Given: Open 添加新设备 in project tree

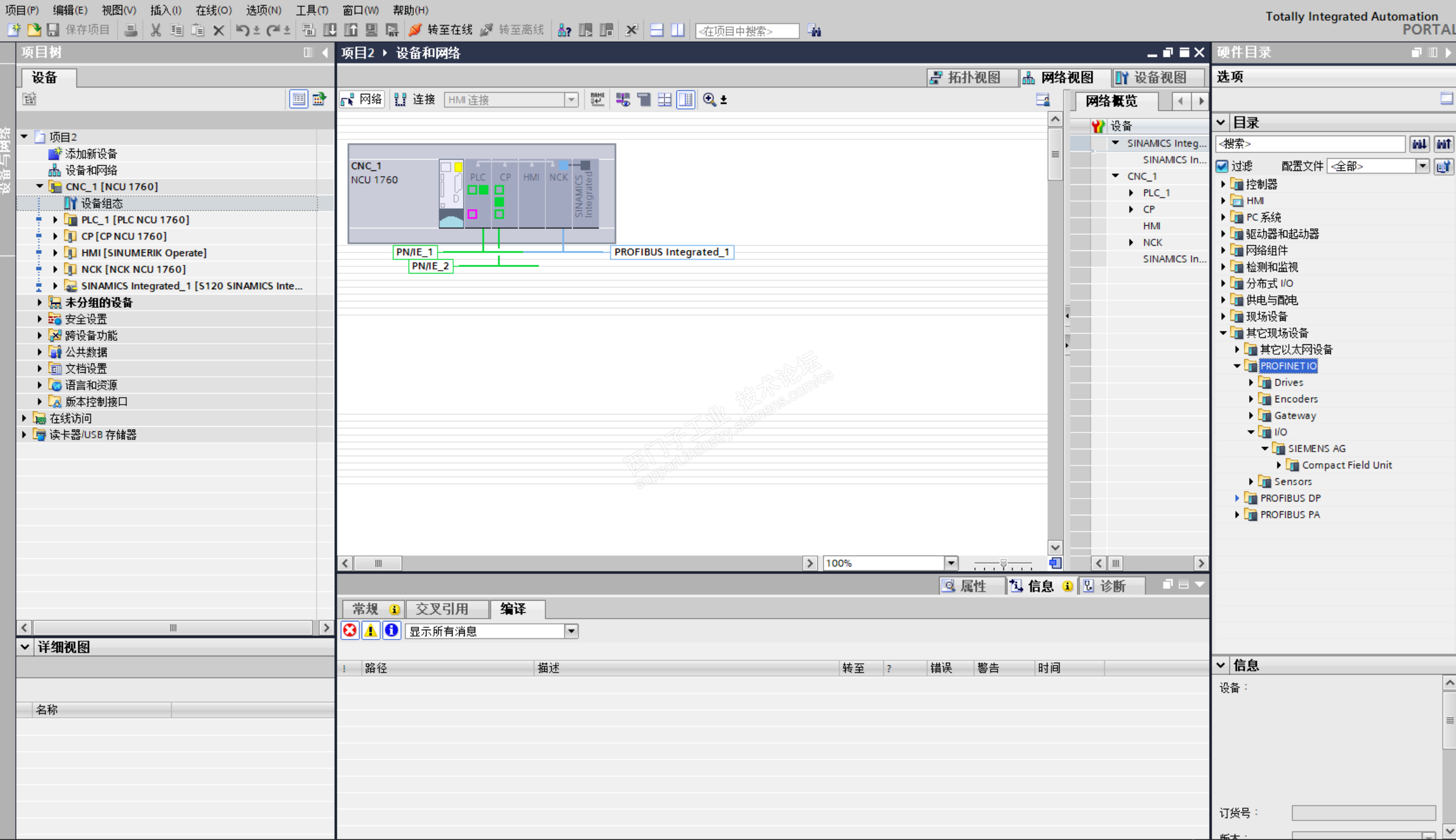Looking at the screenshot, I should [x=90, y=154].
